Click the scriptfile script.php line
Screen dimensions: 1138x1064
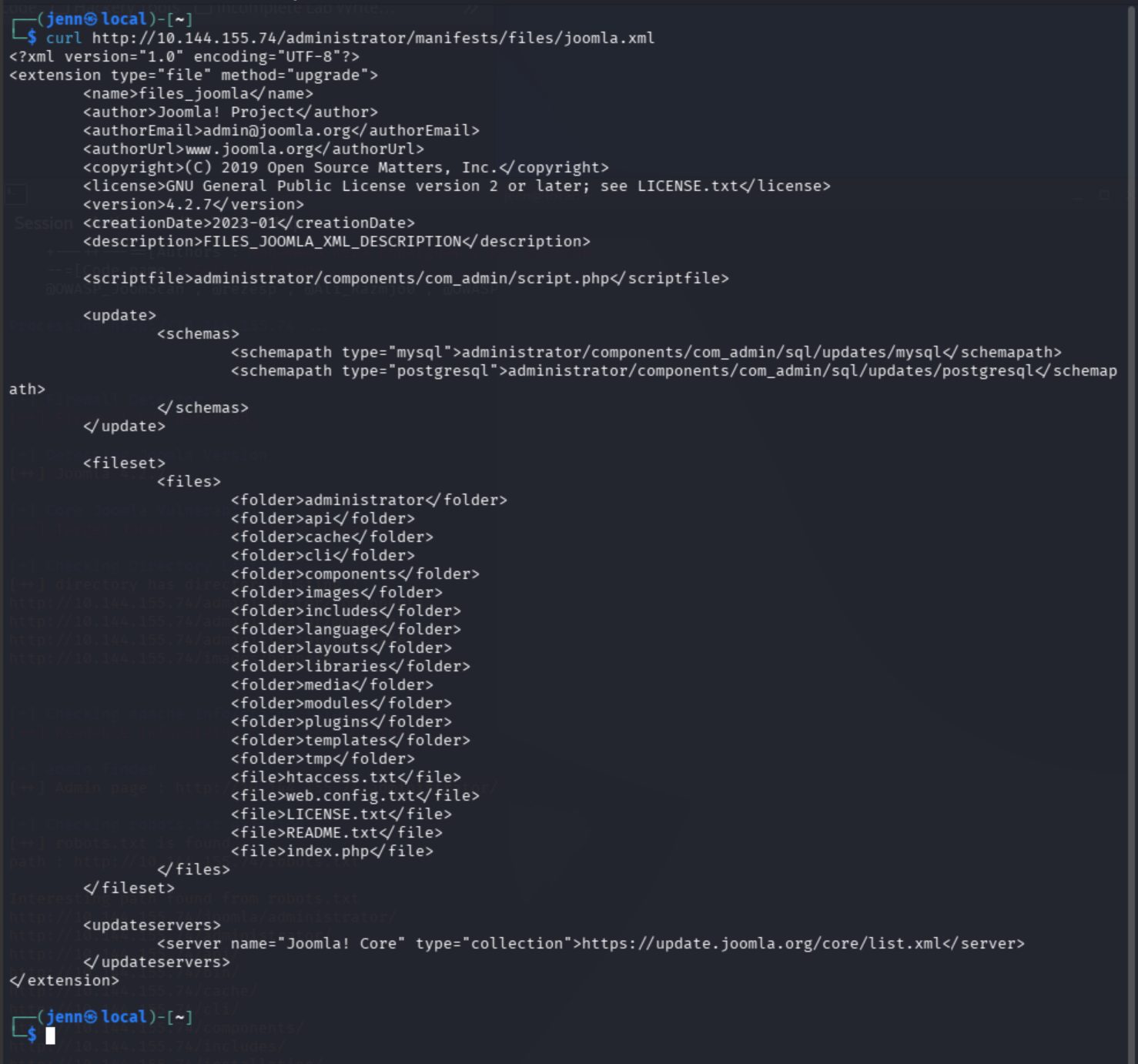click(406, 278)
